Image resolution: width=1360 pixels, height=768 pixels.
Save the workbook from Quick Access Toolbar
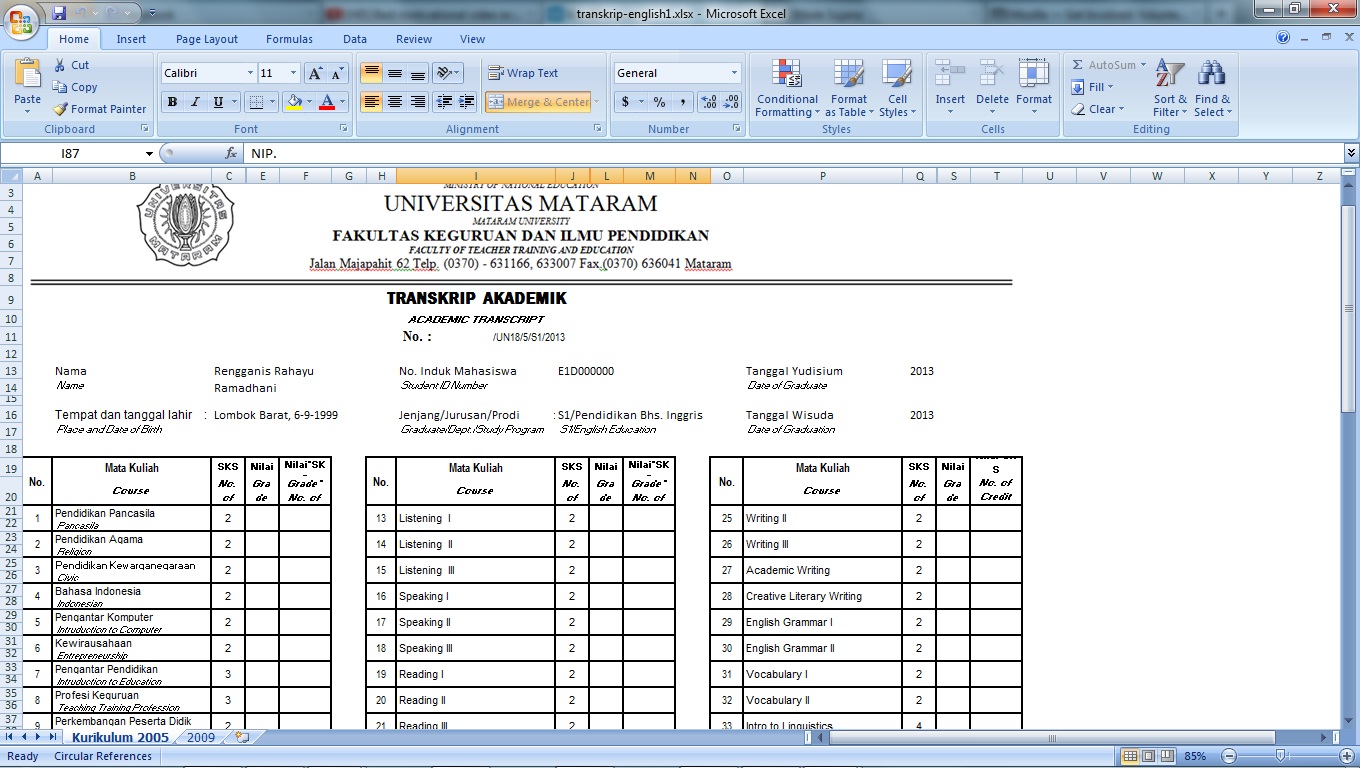tap(59, 13)
